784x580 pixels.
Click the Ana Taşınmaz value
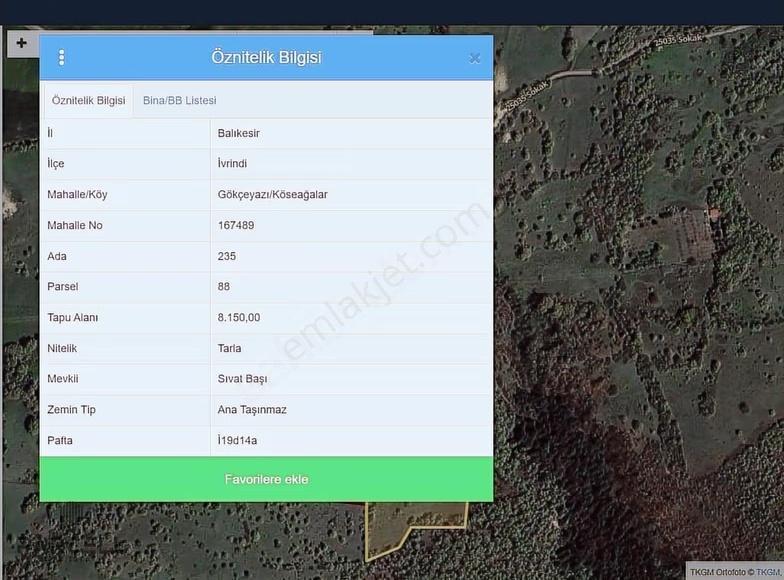pos(252,410)
